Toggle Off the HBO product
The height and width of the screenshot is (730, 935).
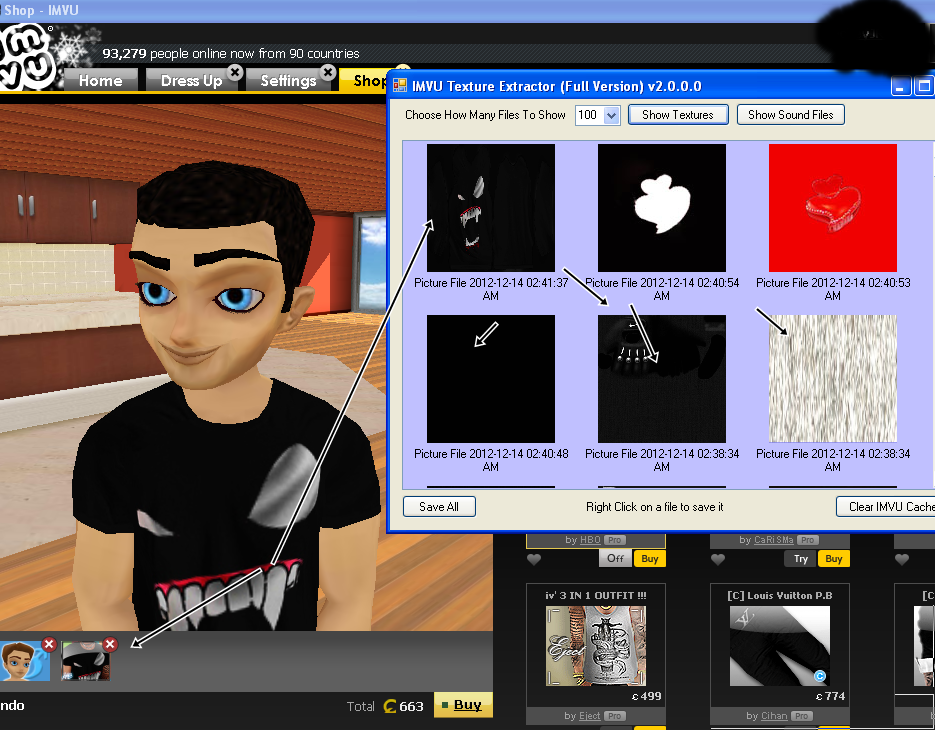616,558
